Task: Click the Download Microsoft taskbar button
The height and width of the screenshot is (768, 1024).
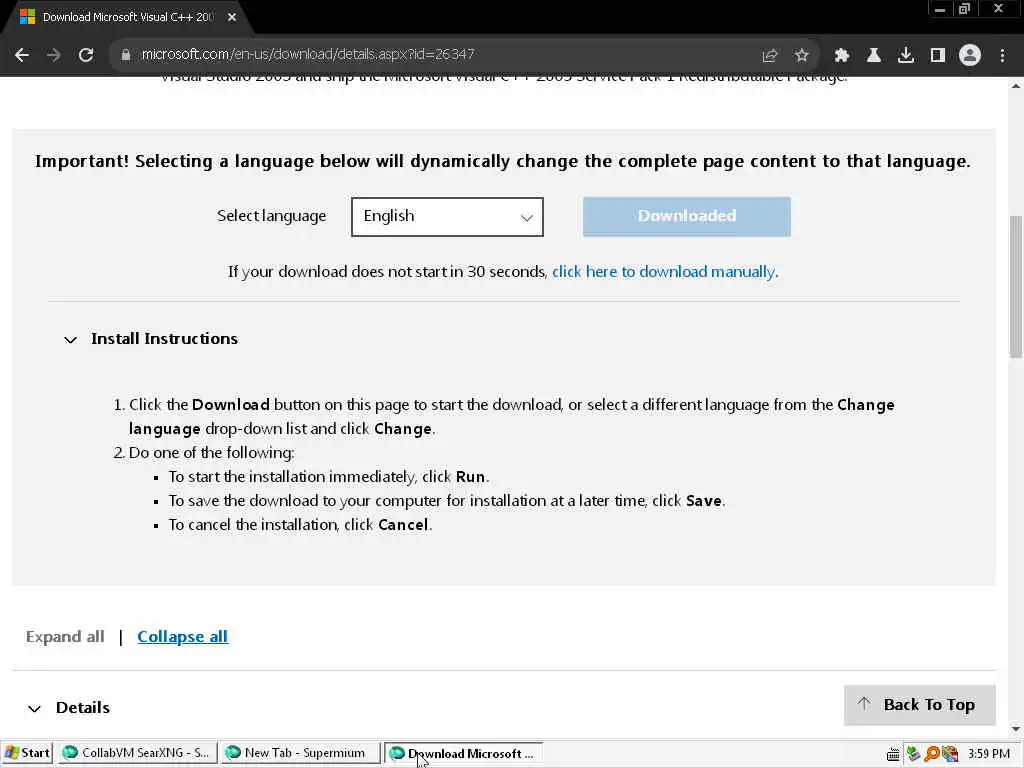Action: pyautogui.click(x=463, y=753)
